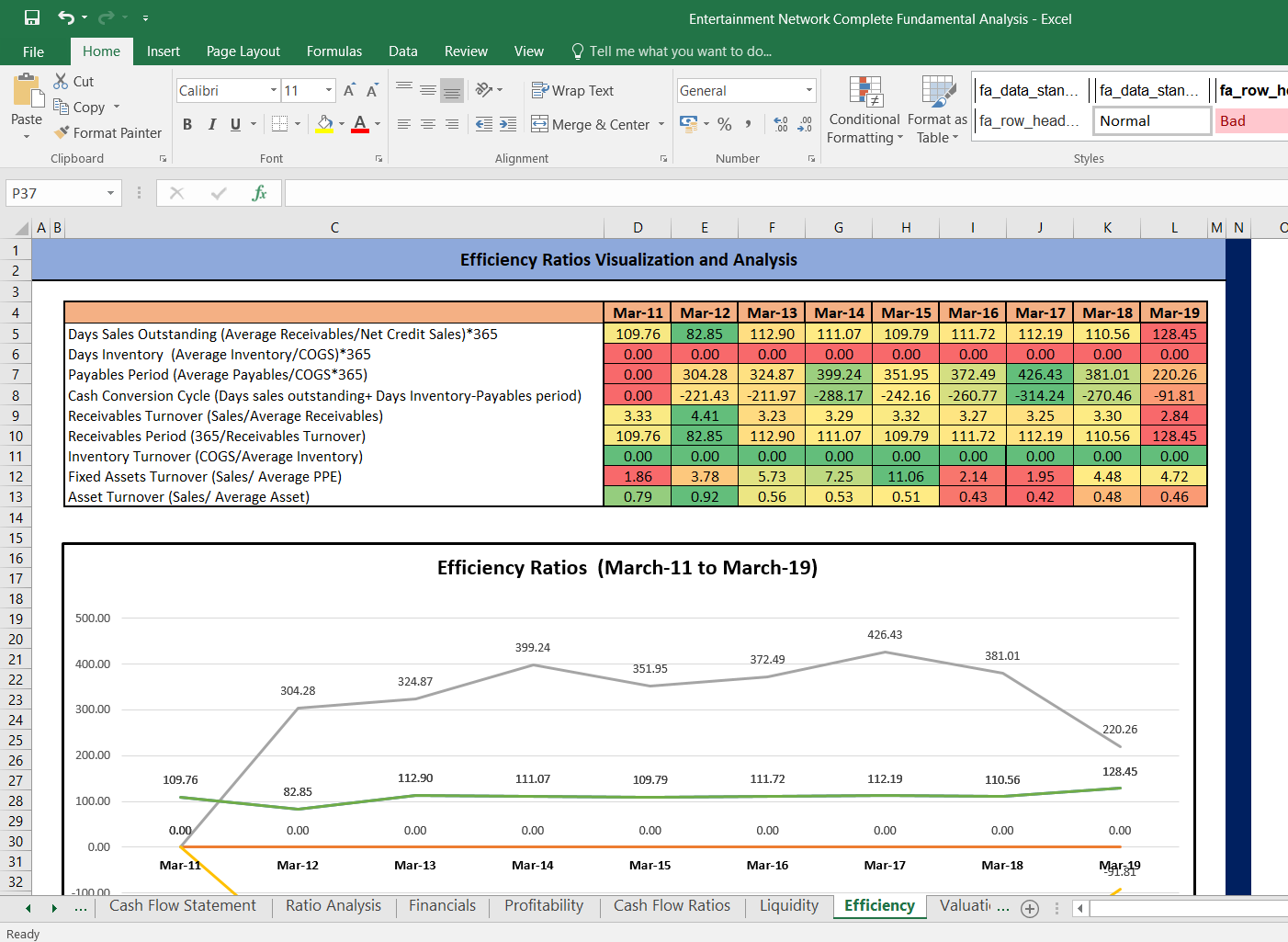Toggle Italic formatting
Screen dimensions: 1288x942
[x=212, y=124]
